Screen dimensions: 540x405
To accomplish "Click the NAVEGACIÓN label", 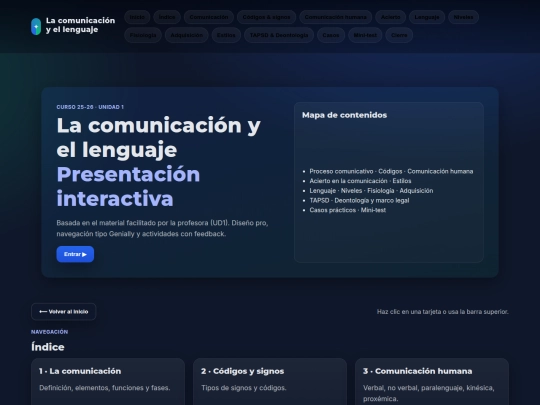I will pos(49,332).
